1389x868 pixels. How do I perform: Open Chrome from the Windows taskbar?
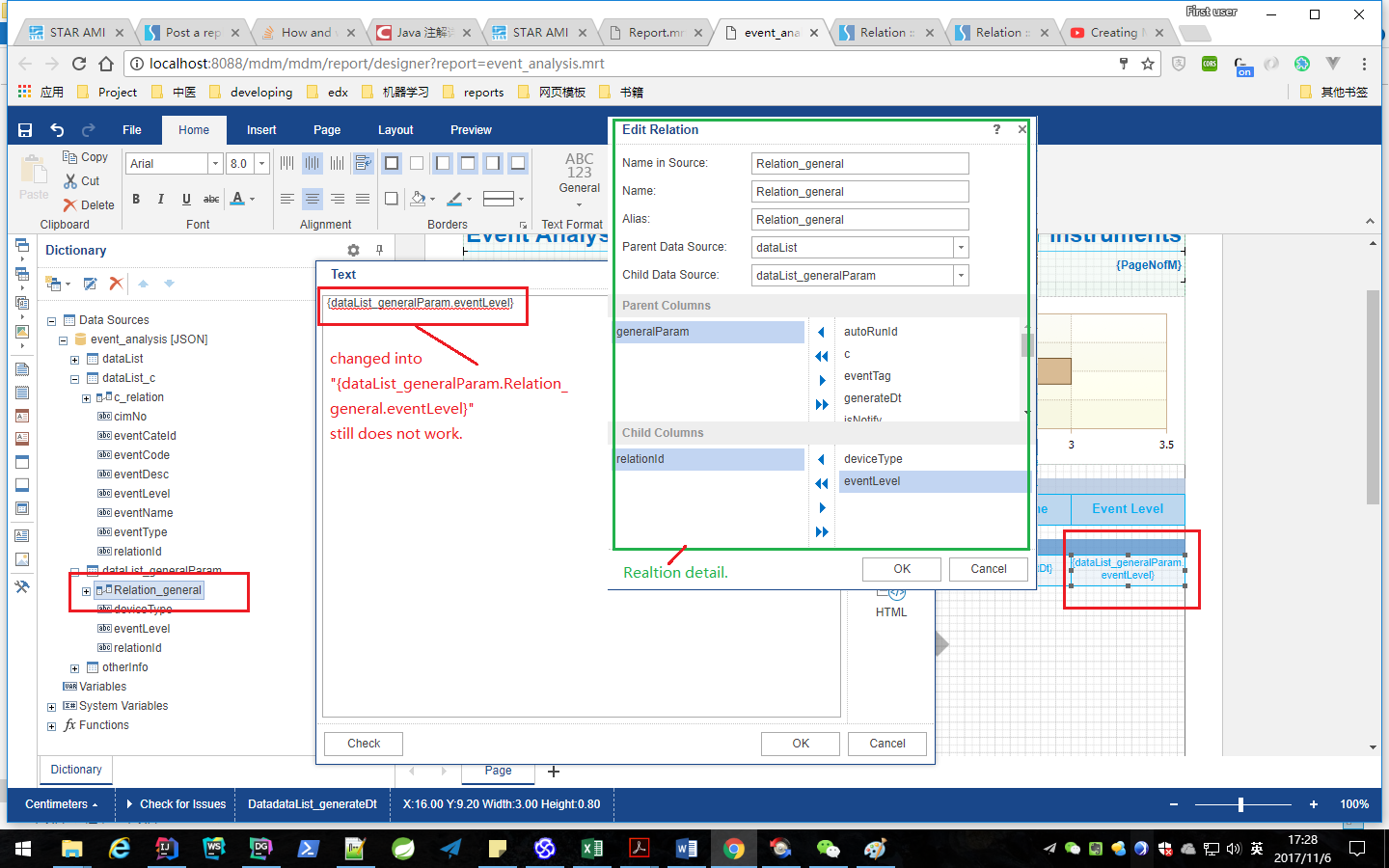point(734,849)
